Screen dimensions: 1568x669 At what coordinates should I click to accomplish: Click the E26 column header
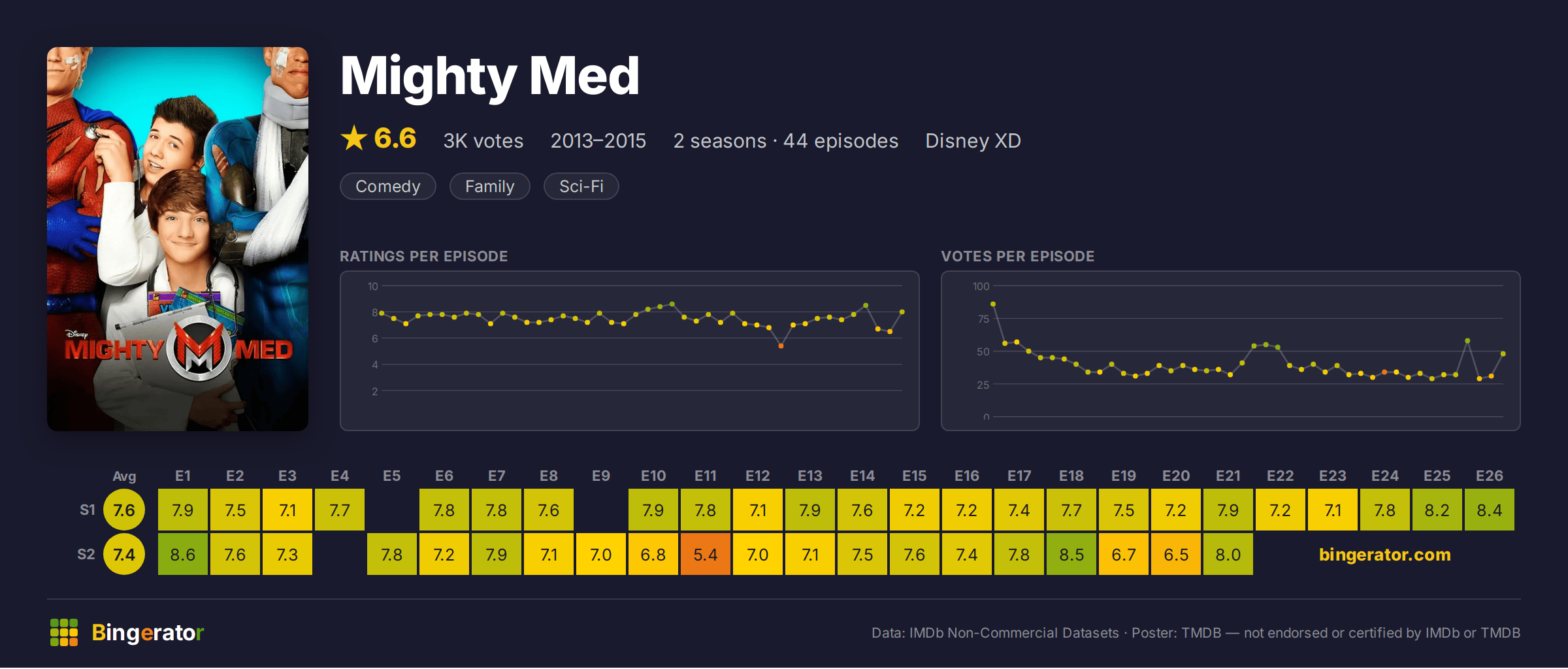(x=1490, y=476)
